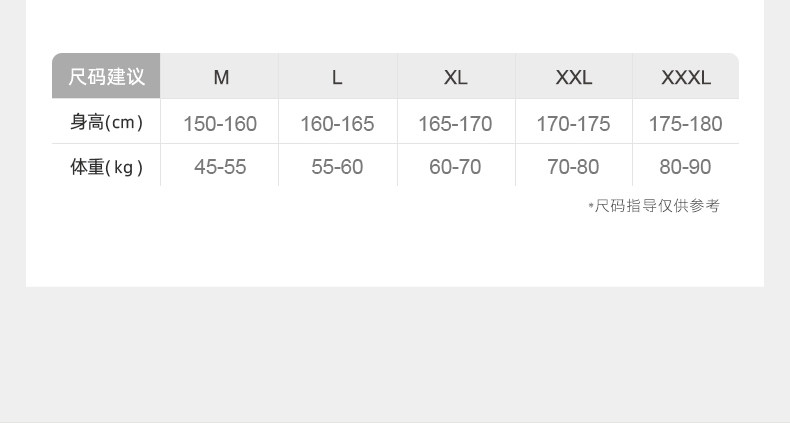Select the L size column header

(337, 77)
